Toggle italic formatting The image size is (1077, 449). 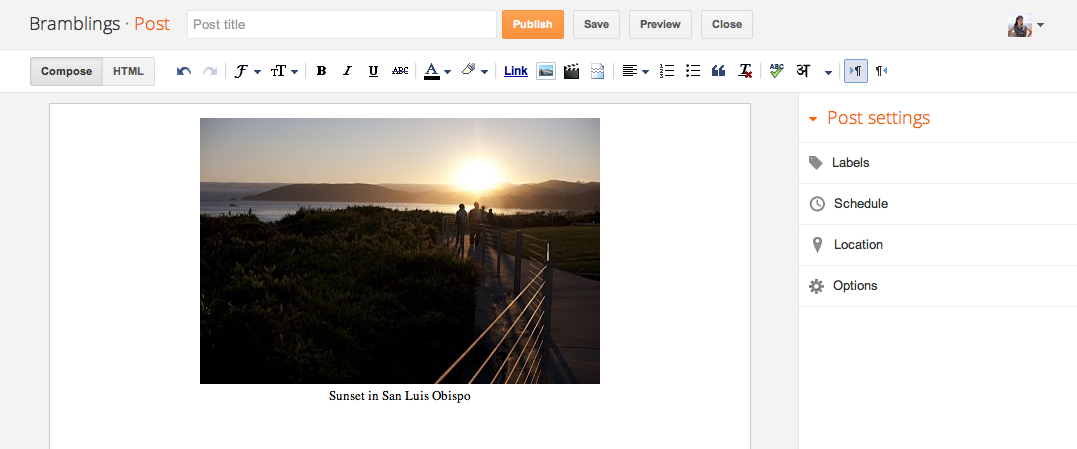coord(347,71)
